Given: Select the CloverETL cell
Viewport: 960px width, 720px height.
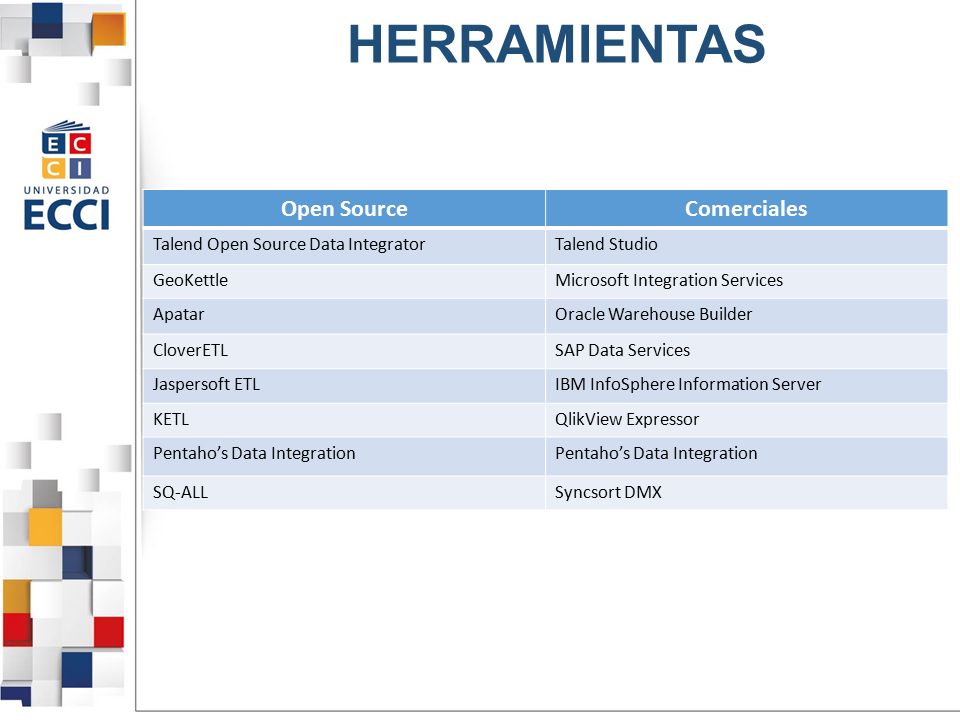Looking at the screenshot, I should [344, 351].
